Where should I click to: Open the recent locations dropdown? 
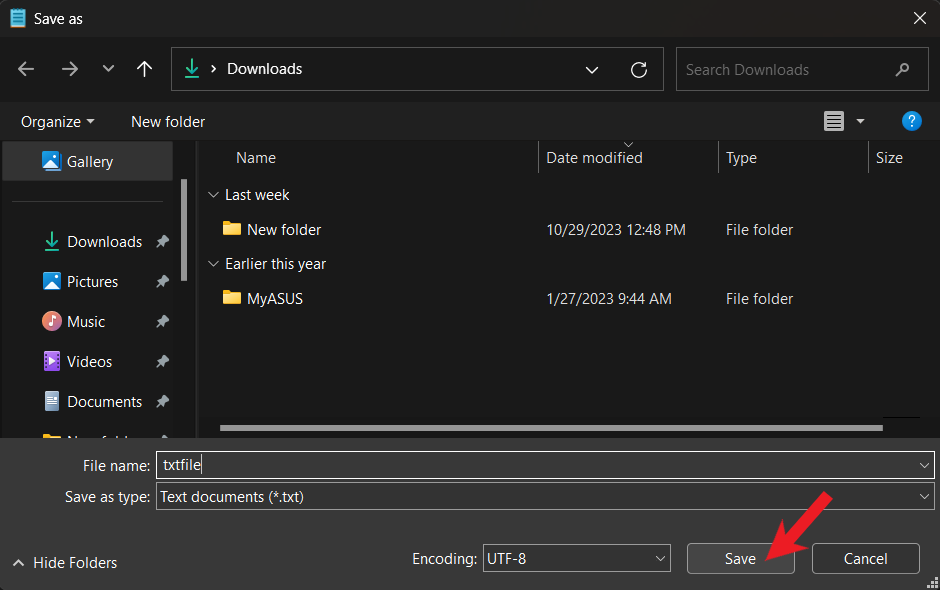click(108, 69)
